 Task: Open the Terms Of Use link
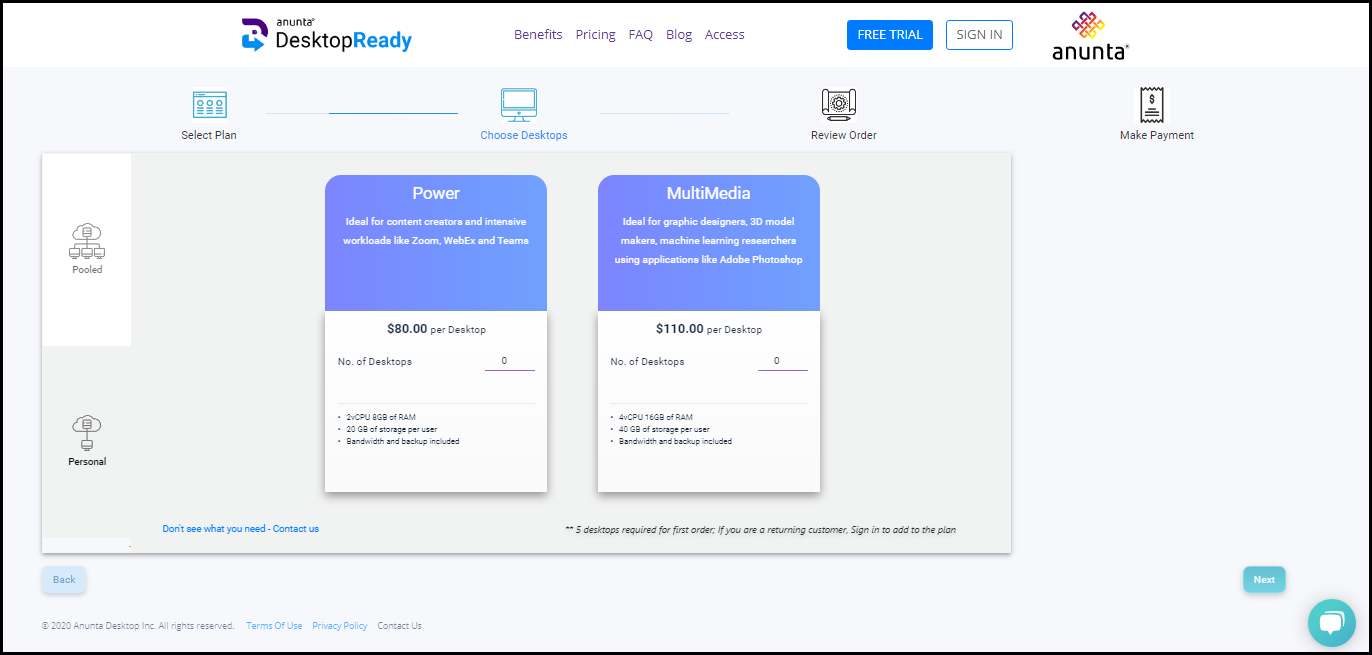click(274, 626)
